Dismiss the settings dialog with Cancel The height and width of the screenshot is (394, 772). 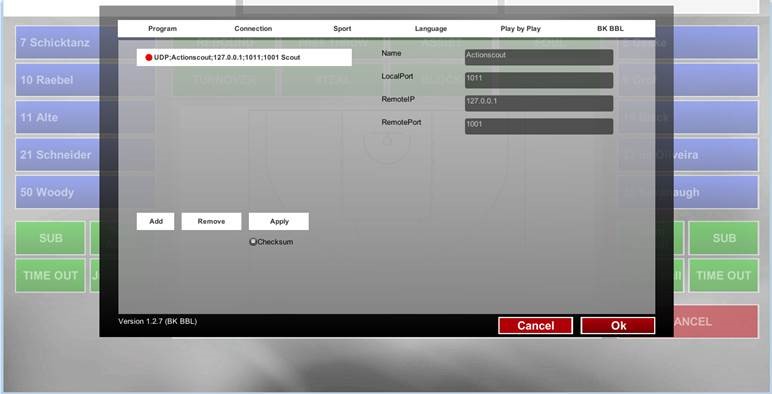(535, 326)
